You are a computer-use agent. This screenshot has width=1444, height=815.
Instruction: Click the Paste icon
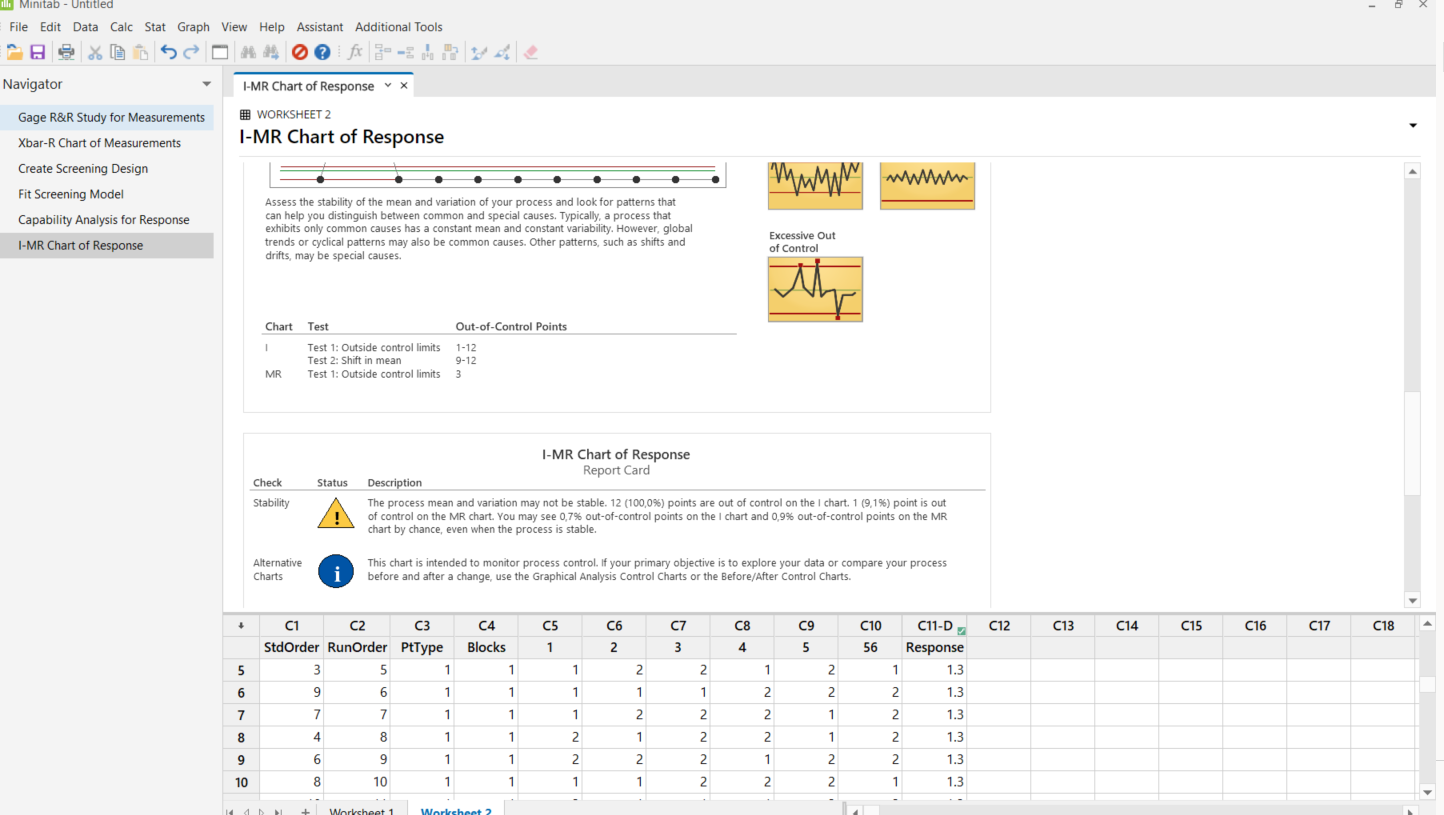138,52
